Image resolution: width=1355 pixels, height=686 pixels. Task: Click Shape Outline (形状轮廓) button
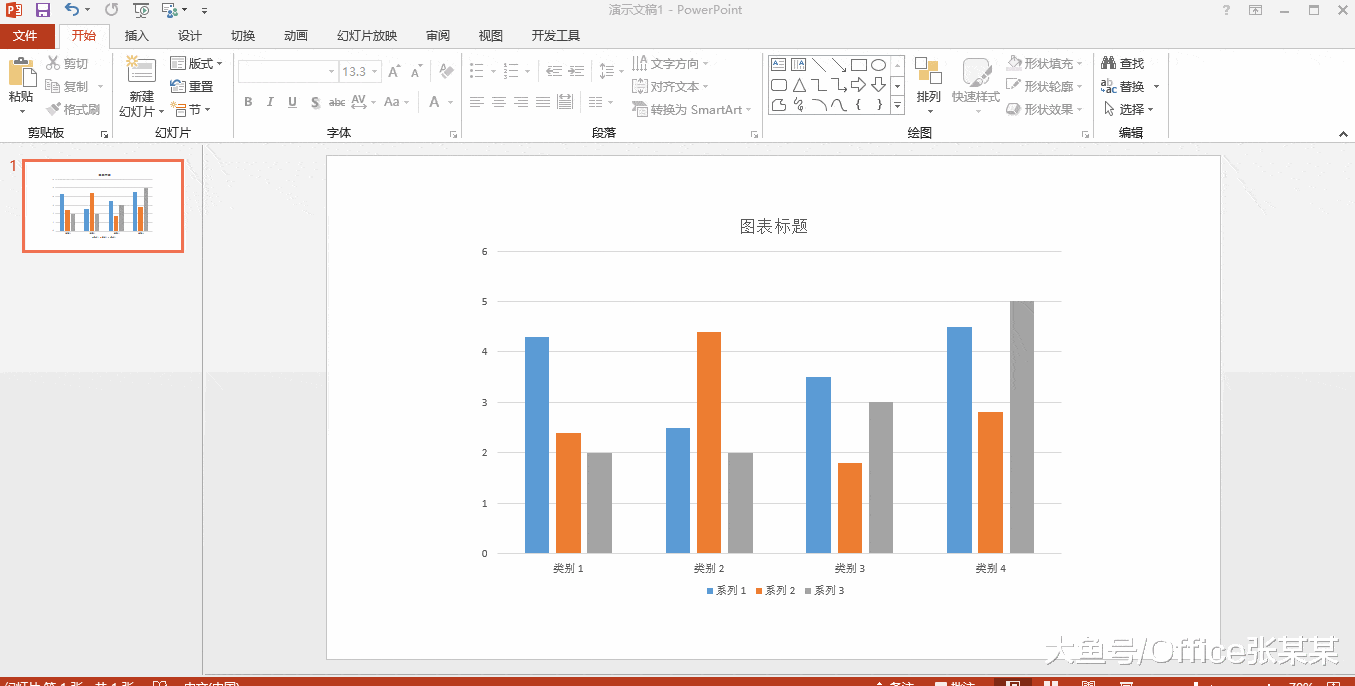(1045, 86)
